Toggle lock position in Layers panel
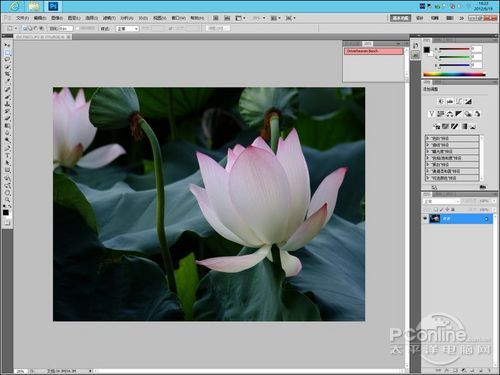Screen dimensions: 500x375 click(x=447, y=209)
